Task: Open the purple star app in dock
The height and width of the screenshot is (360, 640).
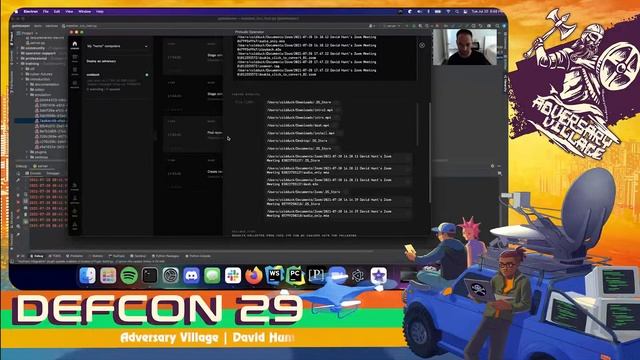Action: coord(378,276)
